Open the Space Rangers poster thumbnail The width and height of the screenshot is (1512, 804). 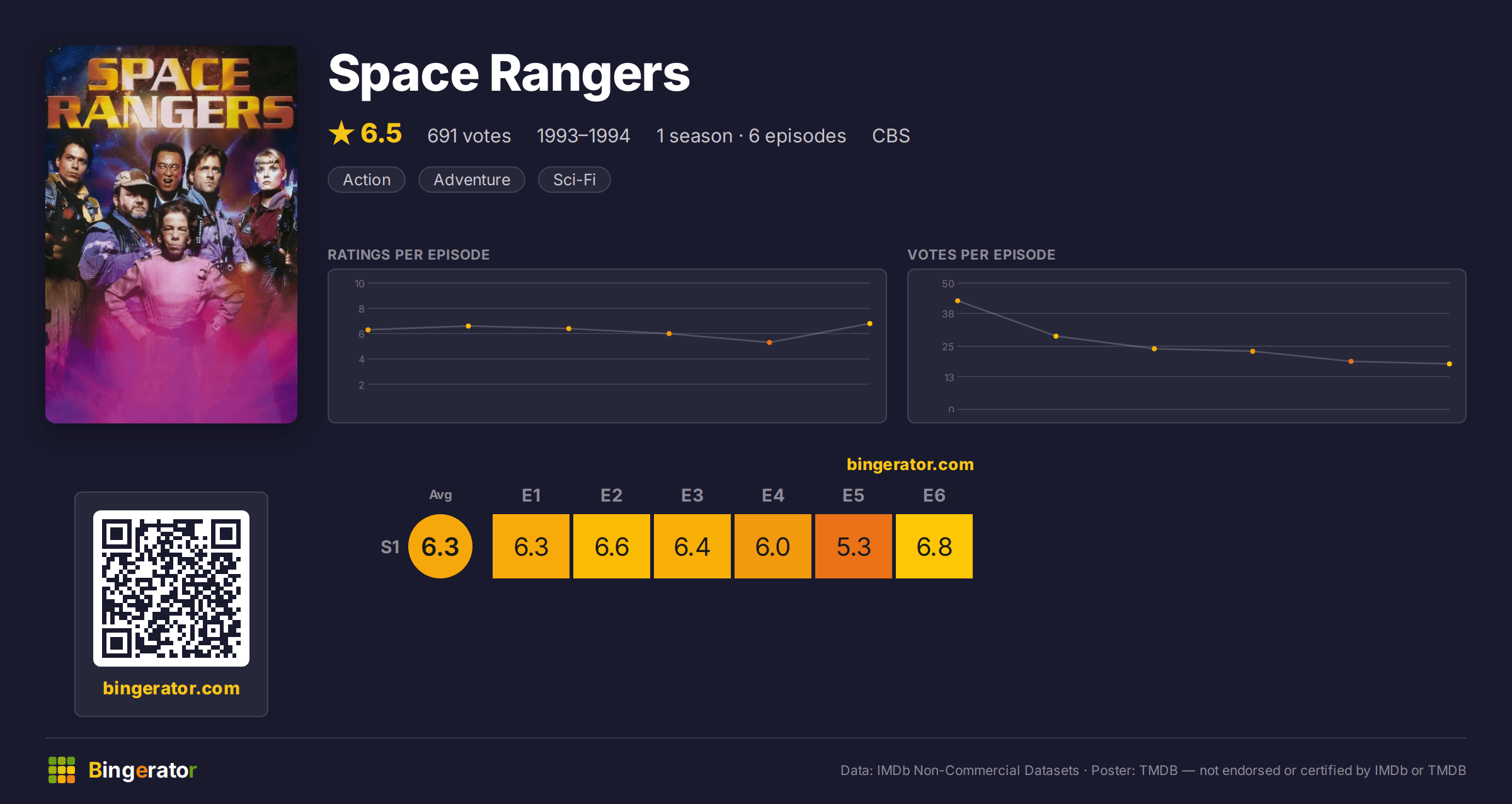171,234
